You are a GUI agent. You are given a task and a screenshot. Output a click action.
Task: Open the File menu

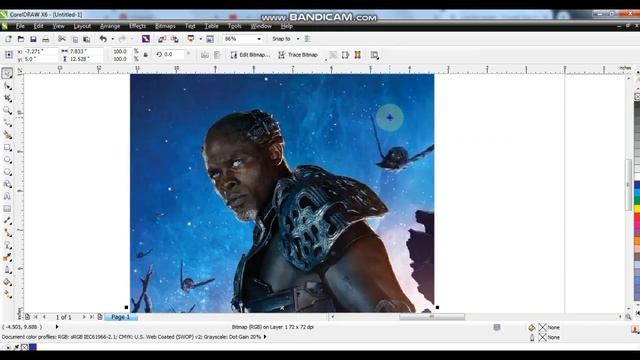(20, 26)
